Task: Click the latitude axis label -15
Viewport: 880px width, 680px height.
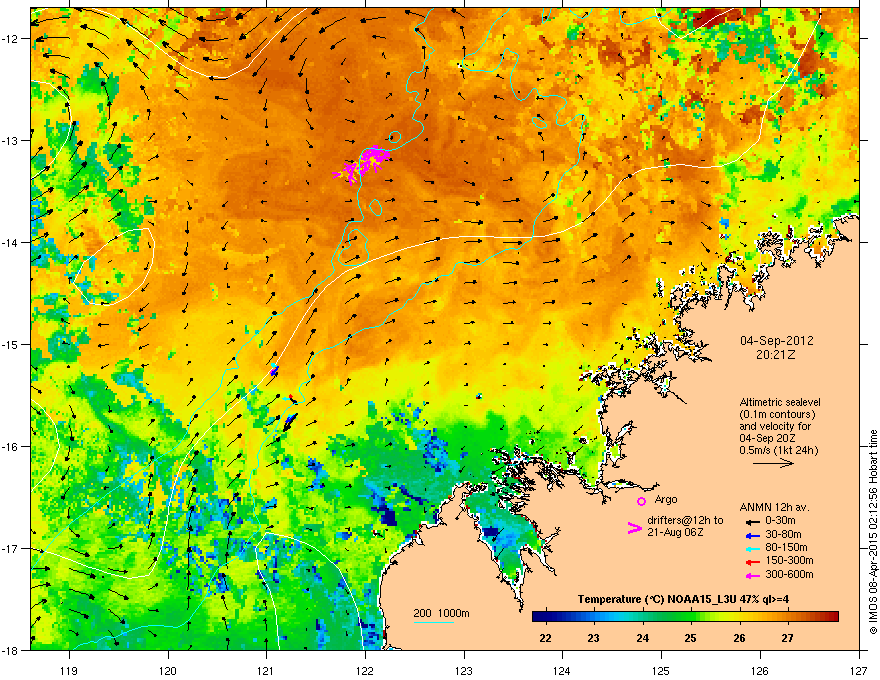Action: pyautogui.click(x=10, y=344)
